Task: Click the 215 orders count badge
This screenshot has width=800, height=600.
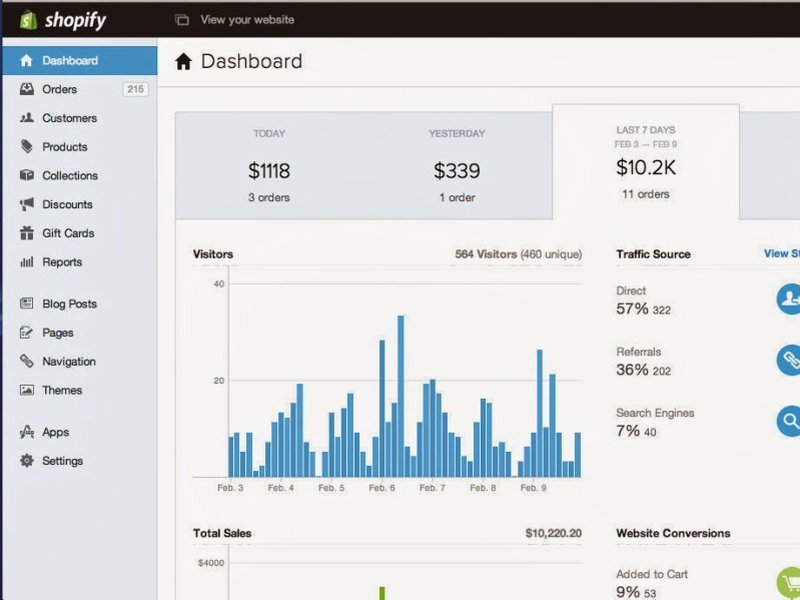Action: [x=135, y=89]
